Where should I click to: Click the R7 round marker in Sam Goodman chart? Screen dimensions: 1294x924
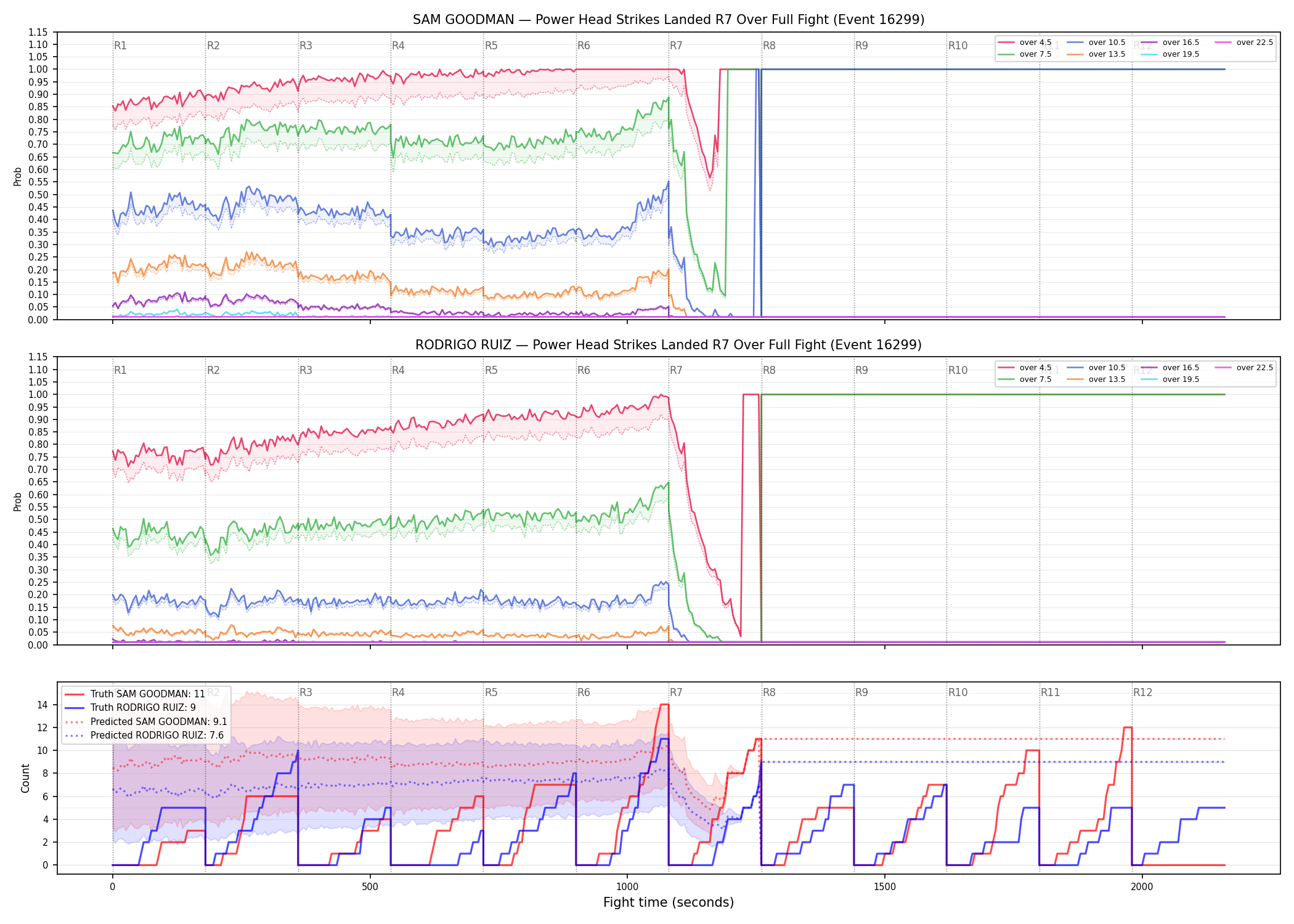click(676, 46)
